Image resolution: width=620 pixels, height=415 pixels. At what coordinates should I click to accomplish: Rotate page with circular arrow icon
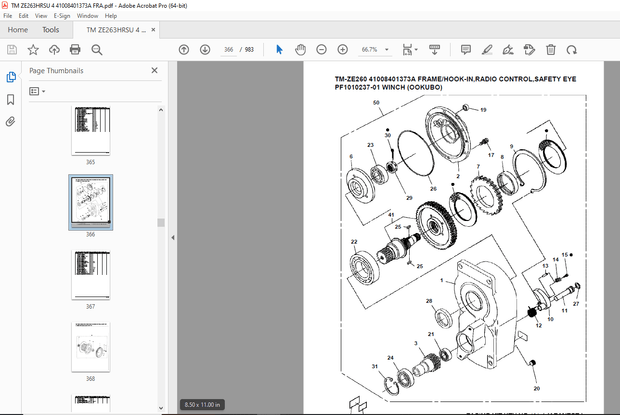coord(572,49)
